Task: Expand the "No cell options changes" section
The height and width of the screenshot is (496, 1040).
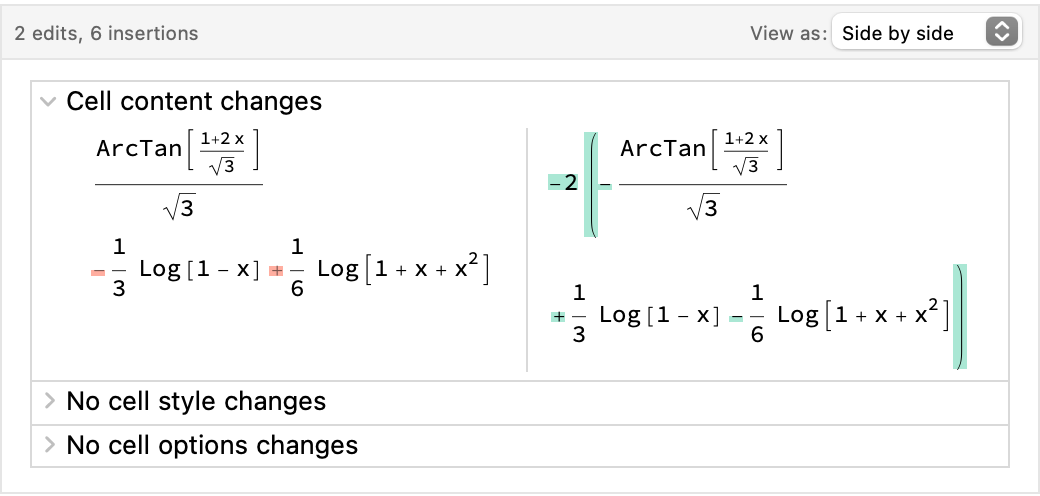Action: coord(47,444)
